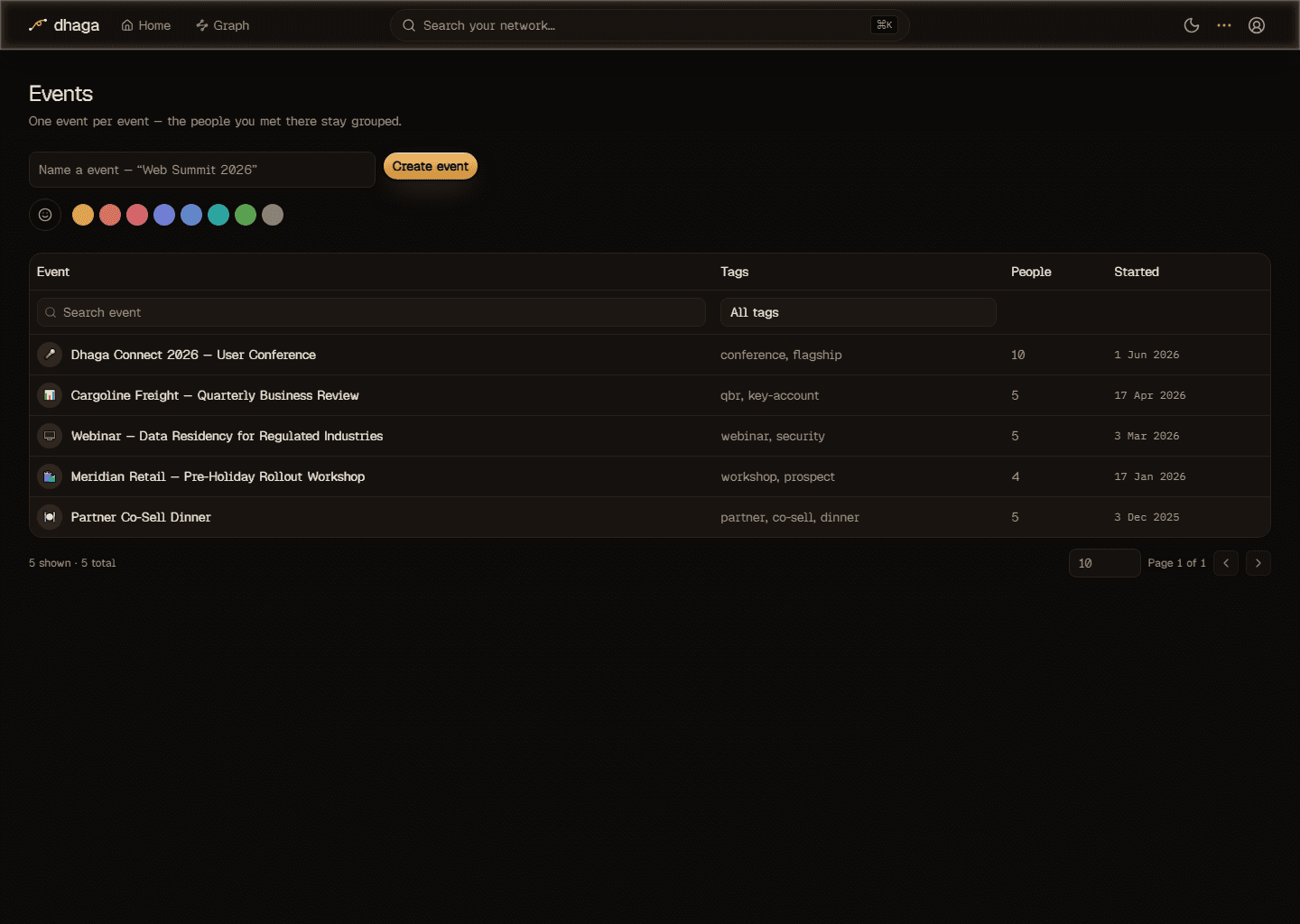
Task: Open the rows-per-page selector showing 10
Action: pos(1104,563)
